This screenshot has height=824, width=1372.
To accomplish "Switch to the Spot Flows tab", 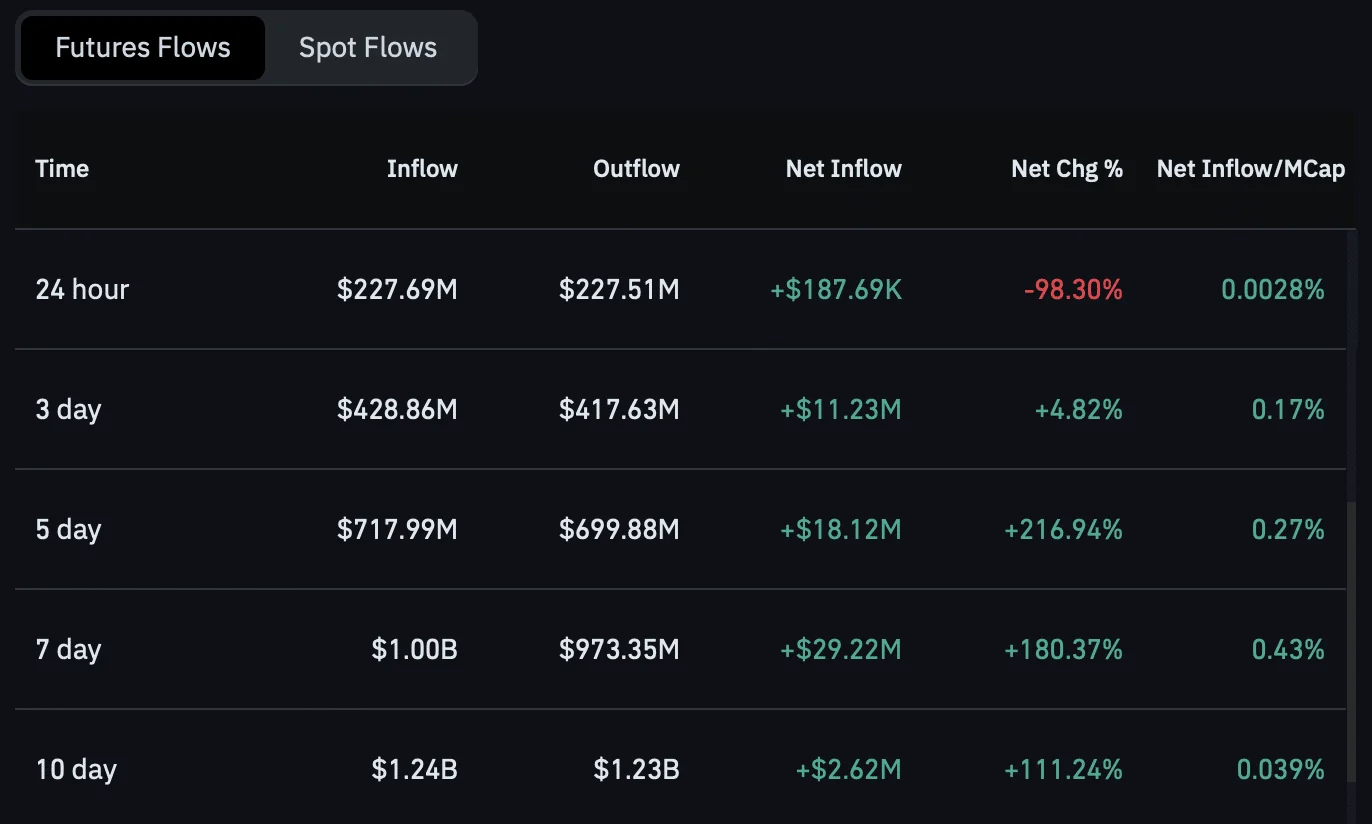I will click(368, 48).
